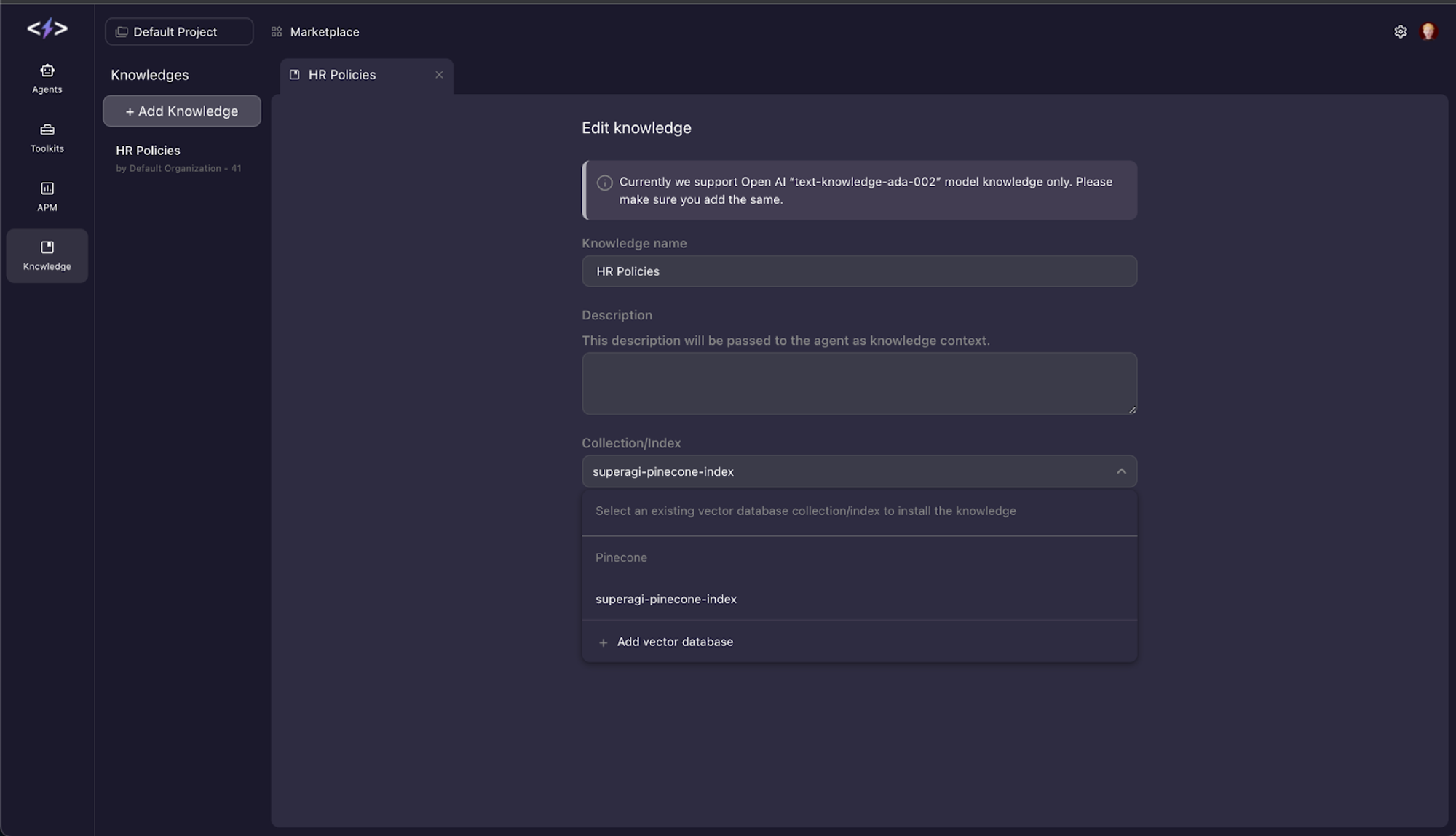Click the Agents icon in sidebar
The width and height of the screenshot is (1456, 836).
point(47,78)
